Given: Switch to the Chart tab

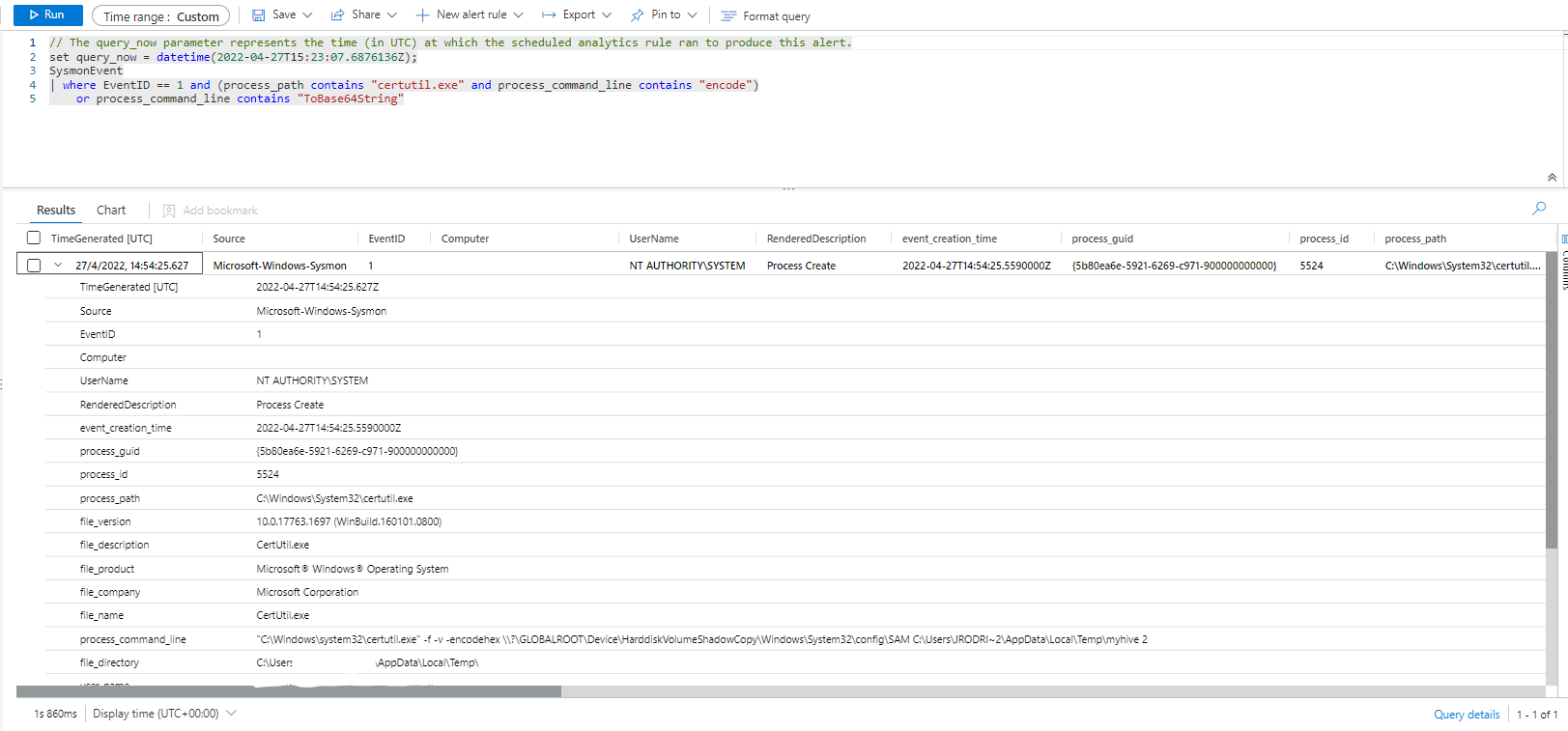Looking at the screenshot, I should (x=111, y=211).
